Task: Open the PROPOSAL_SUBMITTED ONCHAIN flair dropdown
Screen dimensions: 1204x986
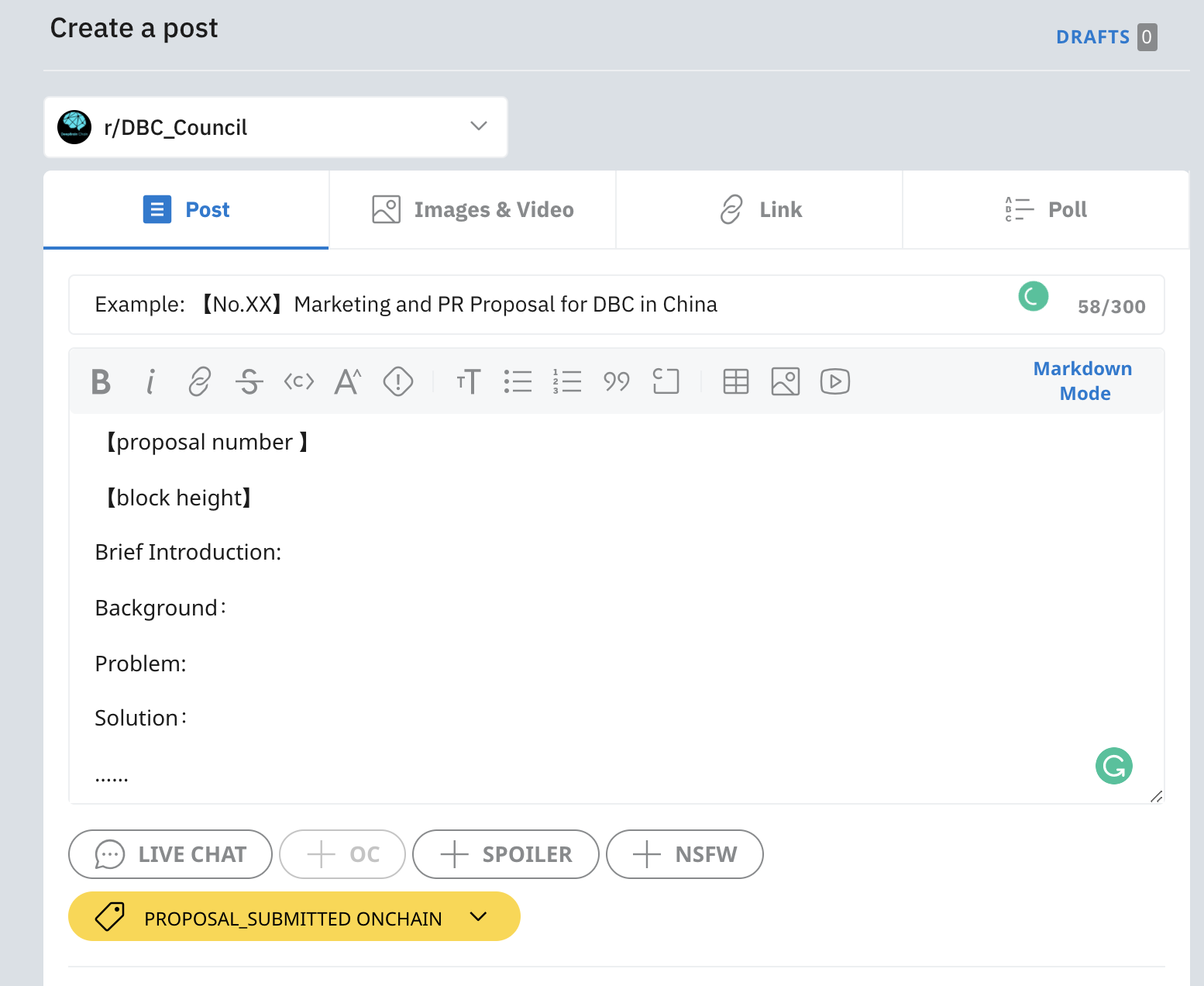Action: [294, 916]
